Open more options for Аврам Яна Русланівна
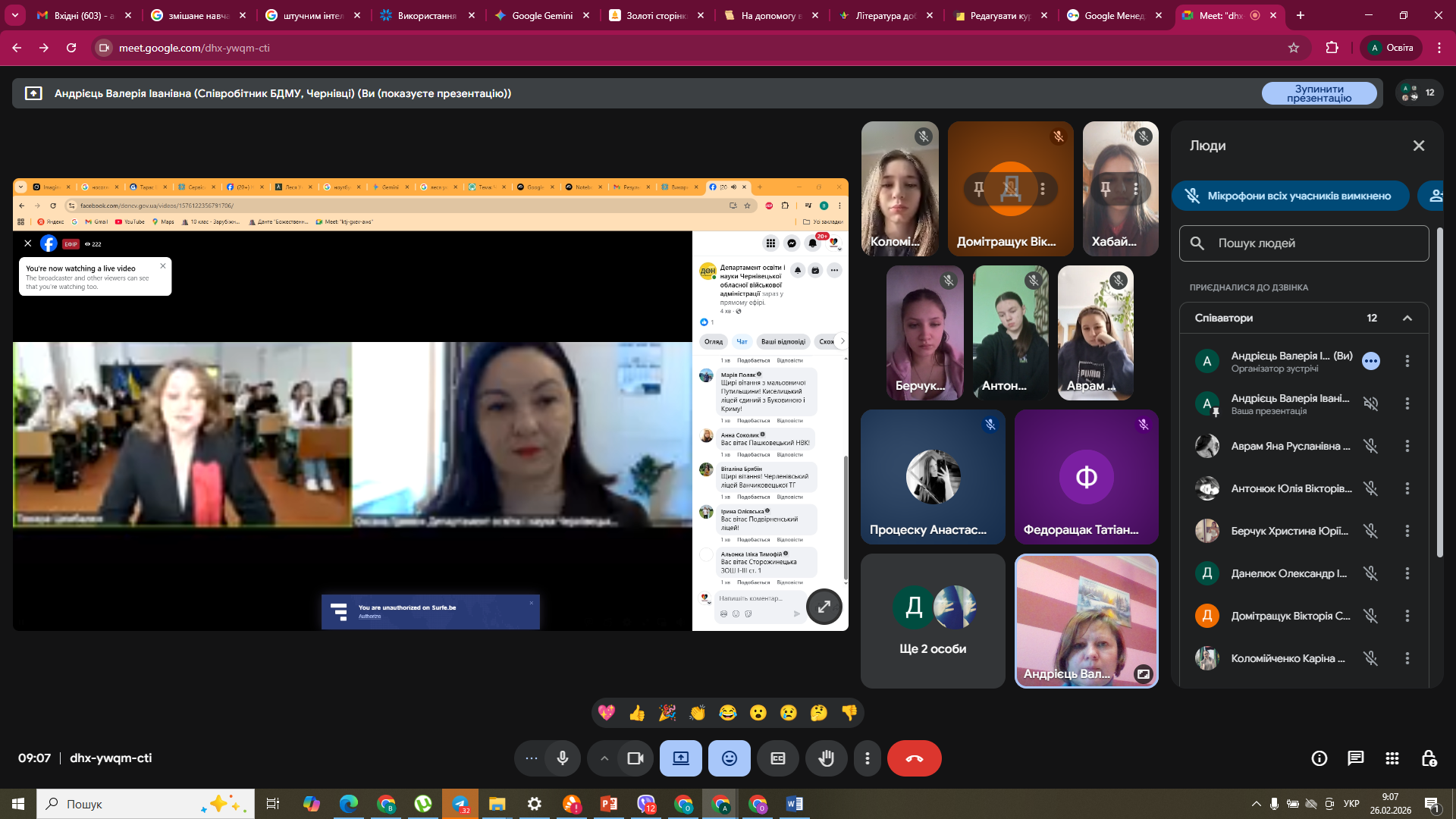The width and height of the screenshot is (1456, 819). [x=1407, y=446]
